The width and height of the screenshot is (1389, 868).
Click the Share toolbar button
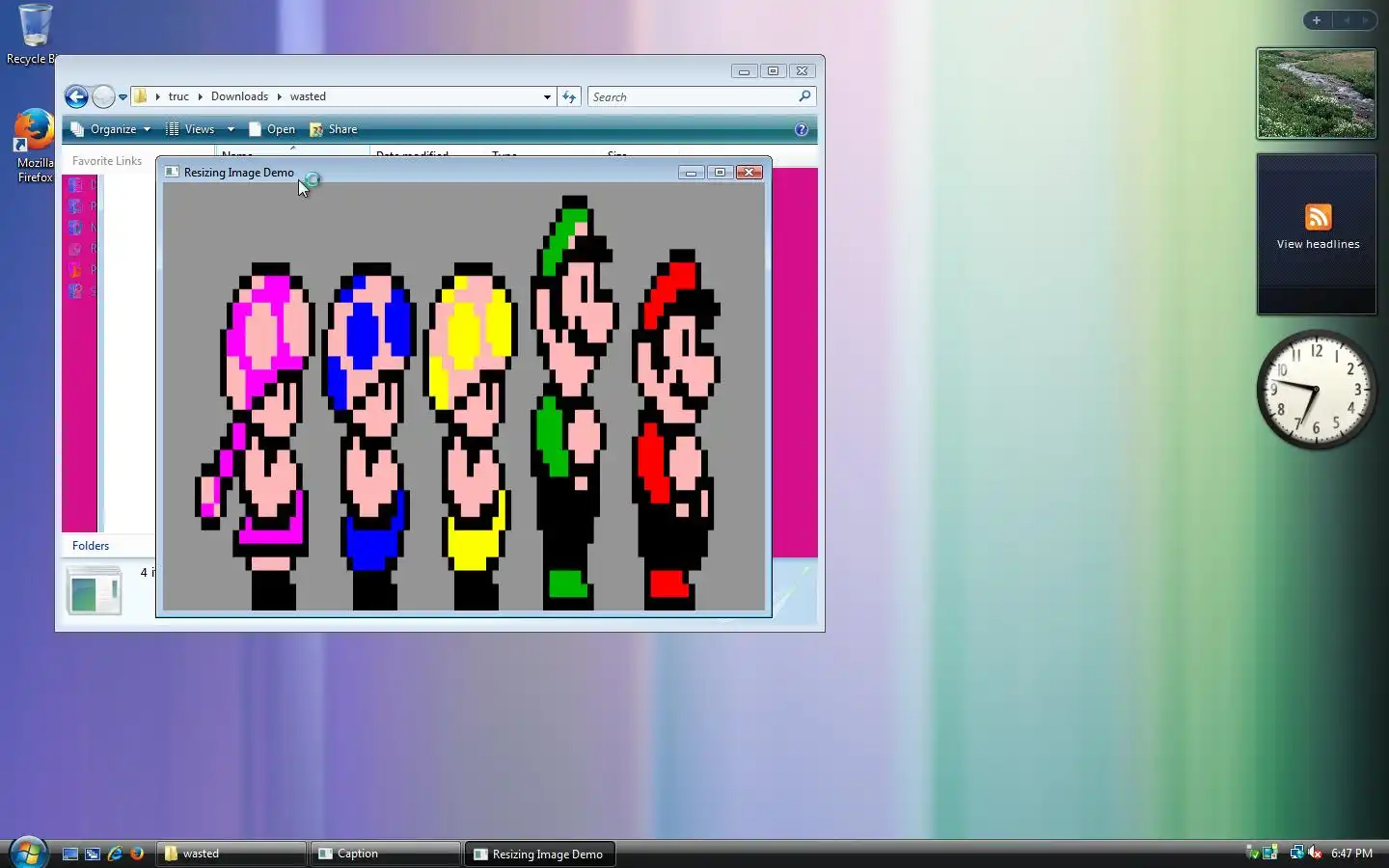point(333,129)
